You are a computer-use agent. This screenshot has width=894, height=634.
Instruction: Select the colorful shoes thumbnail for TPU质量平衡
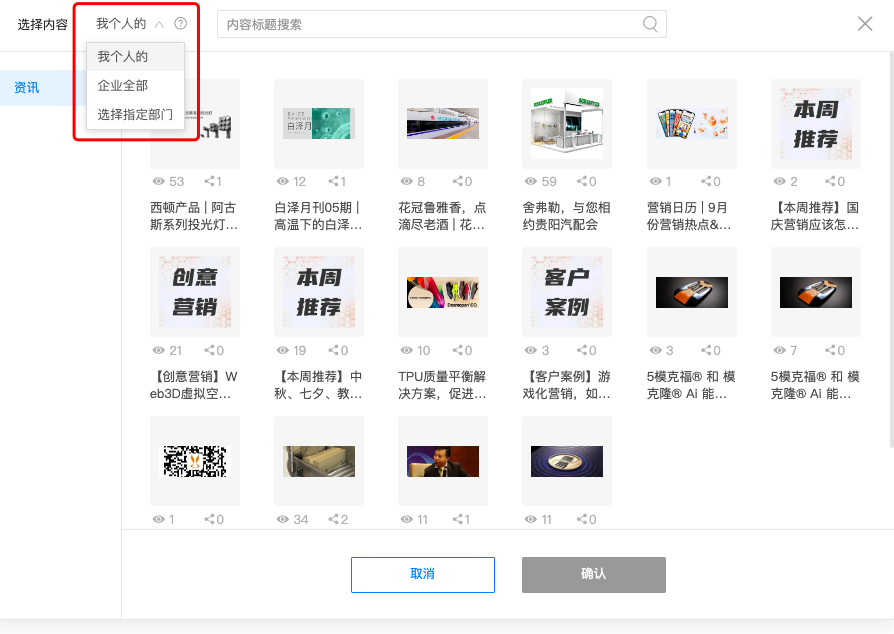click(x=443, y=292)
